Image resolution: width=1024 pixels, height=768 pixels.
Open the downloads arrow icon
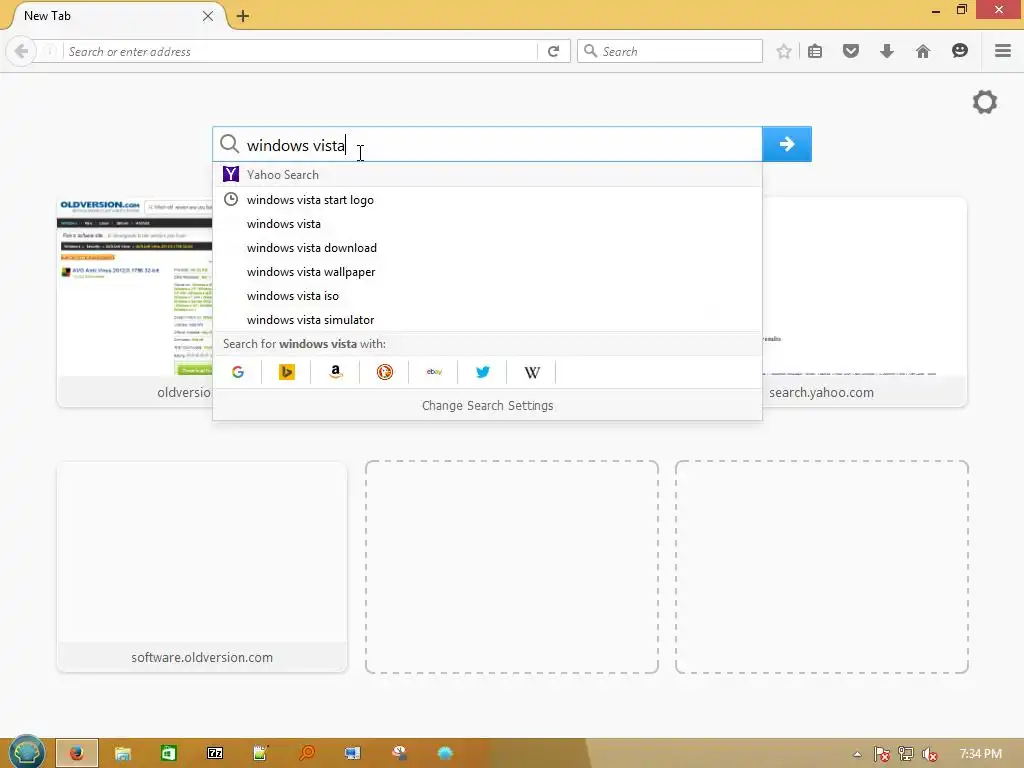click(886, 51)
